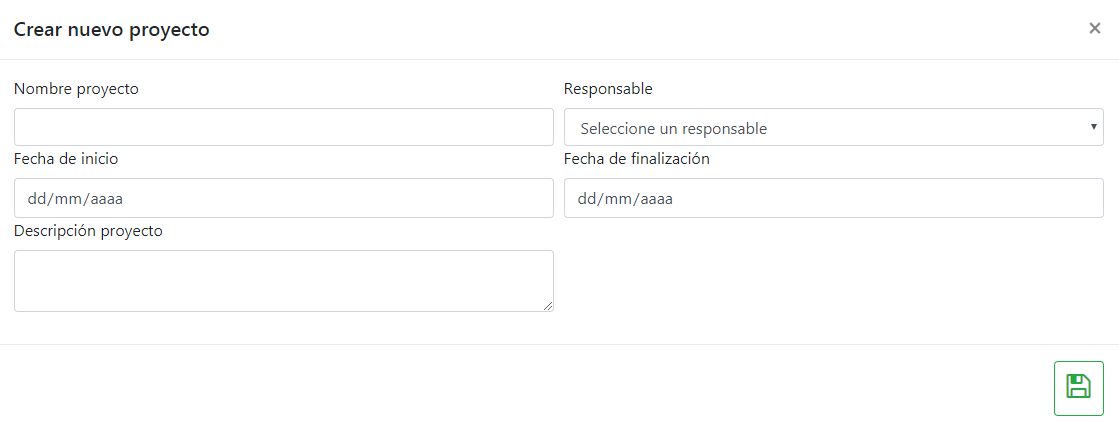Click the Descripción text area resize handle
Viewport: 1119px width, 430px height.
click(548, 306)
